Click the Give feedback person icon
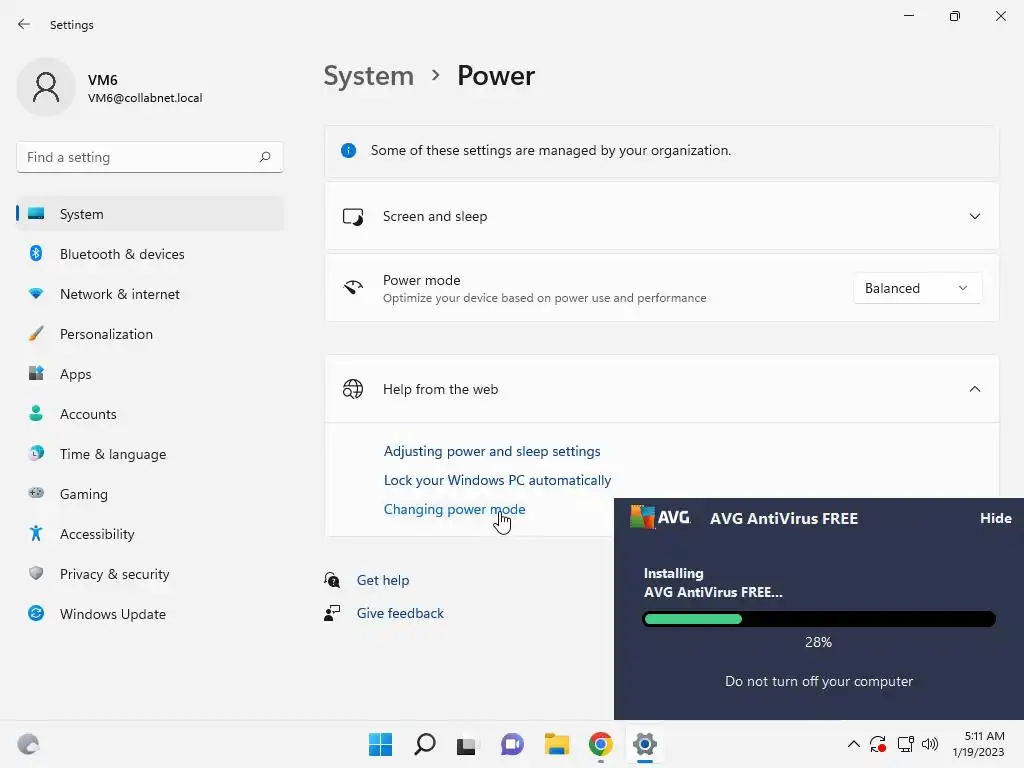This screenshot has width=1024, height=768. click(x=332, y=613)
